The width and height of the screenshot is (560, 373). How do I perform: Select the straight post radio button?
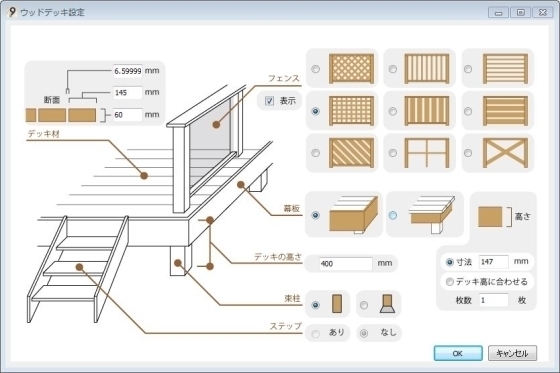click(315, 305)
